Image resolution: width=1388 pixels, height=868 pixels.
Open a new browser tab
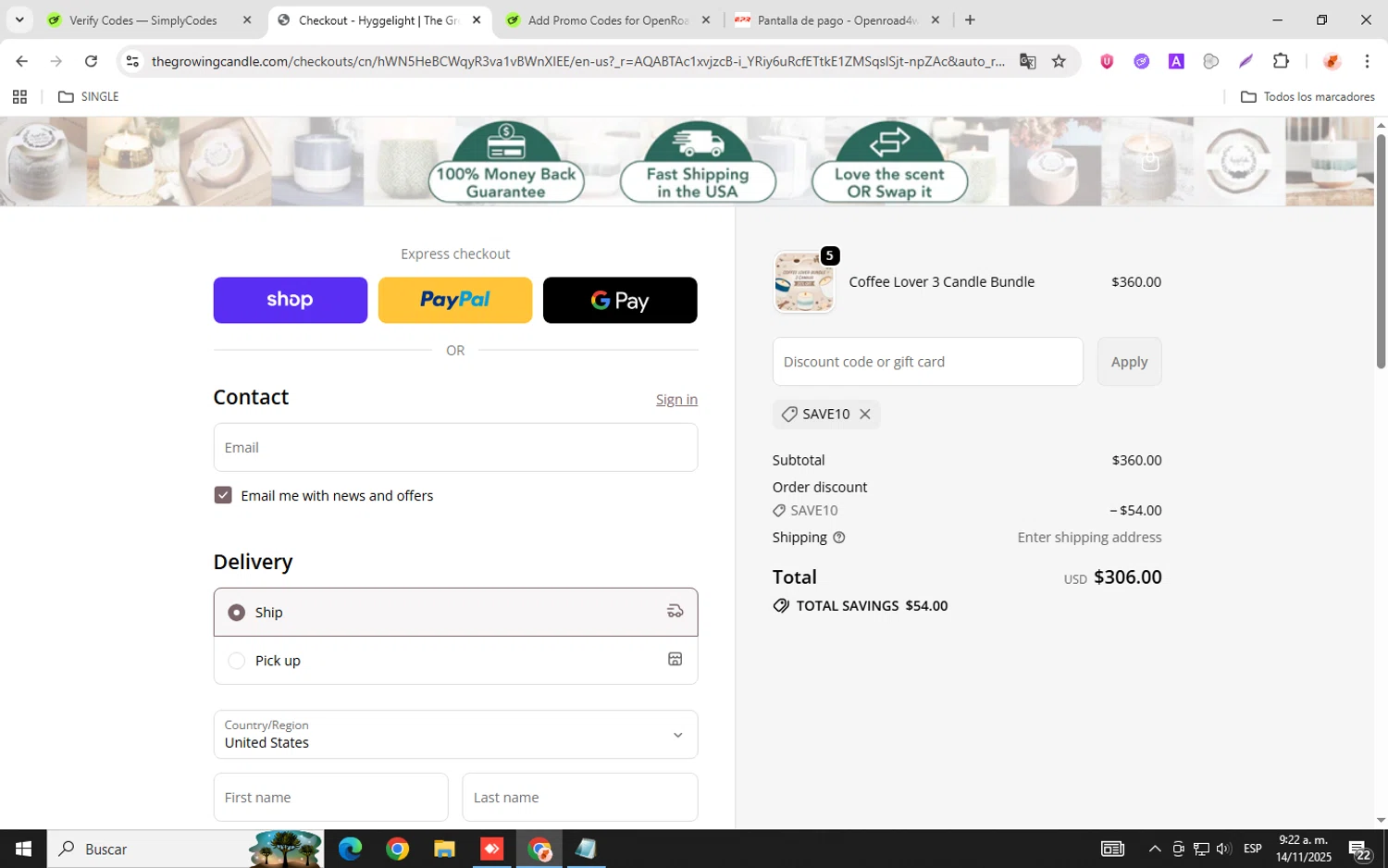coord(970,19)
